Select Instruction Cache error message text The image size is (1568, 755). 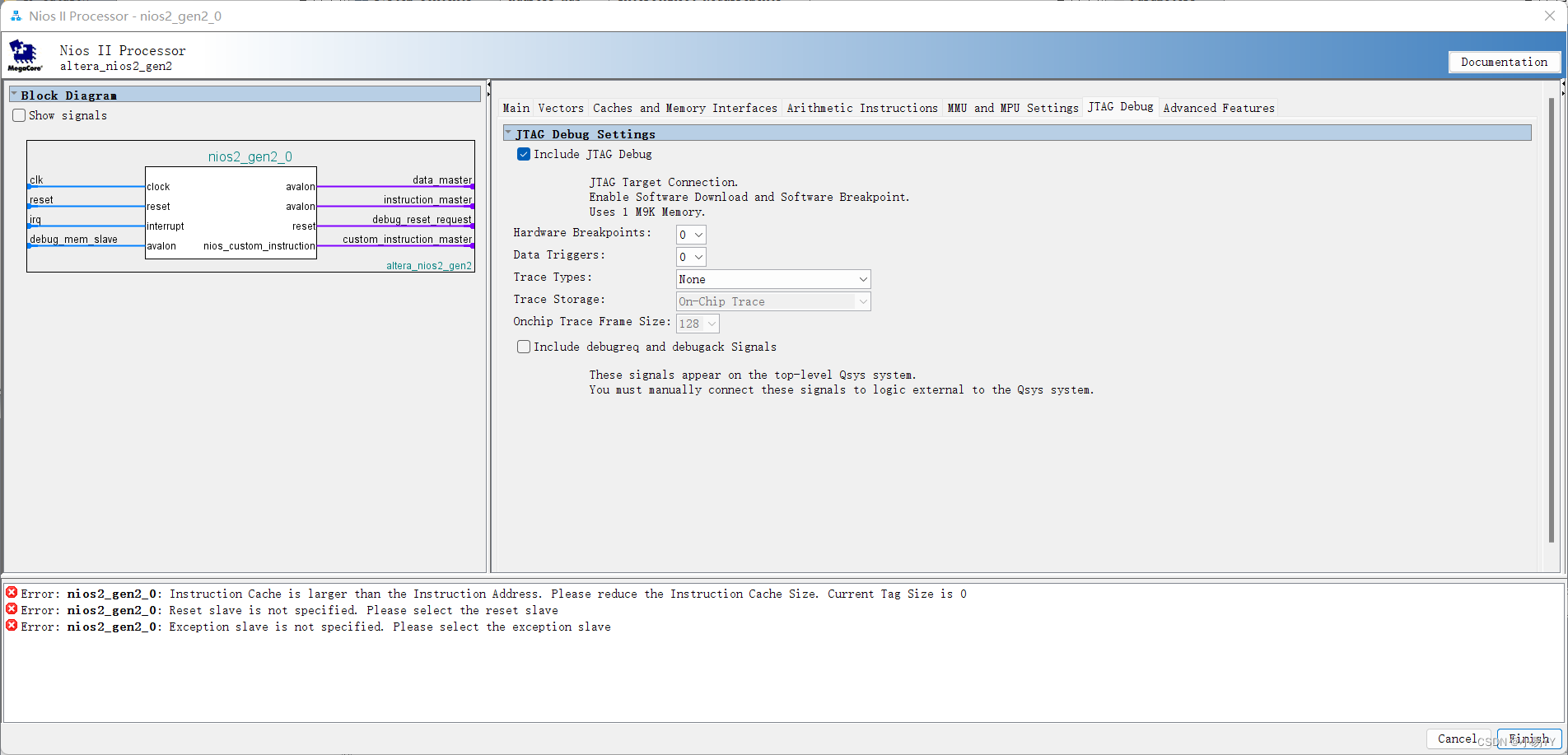[568, 594]
